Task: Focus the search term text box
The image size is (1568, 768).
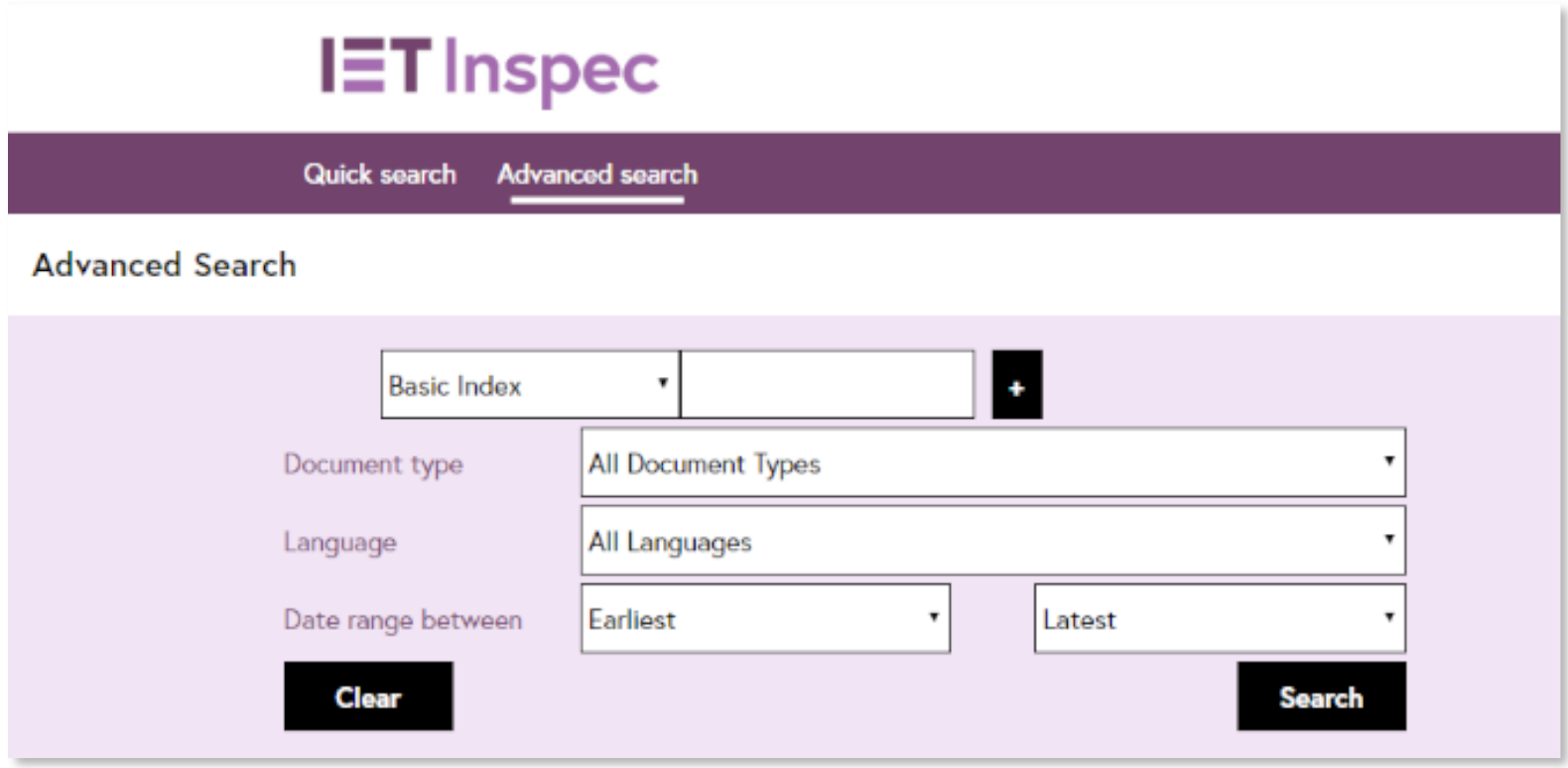Action: tap(827, 385)
